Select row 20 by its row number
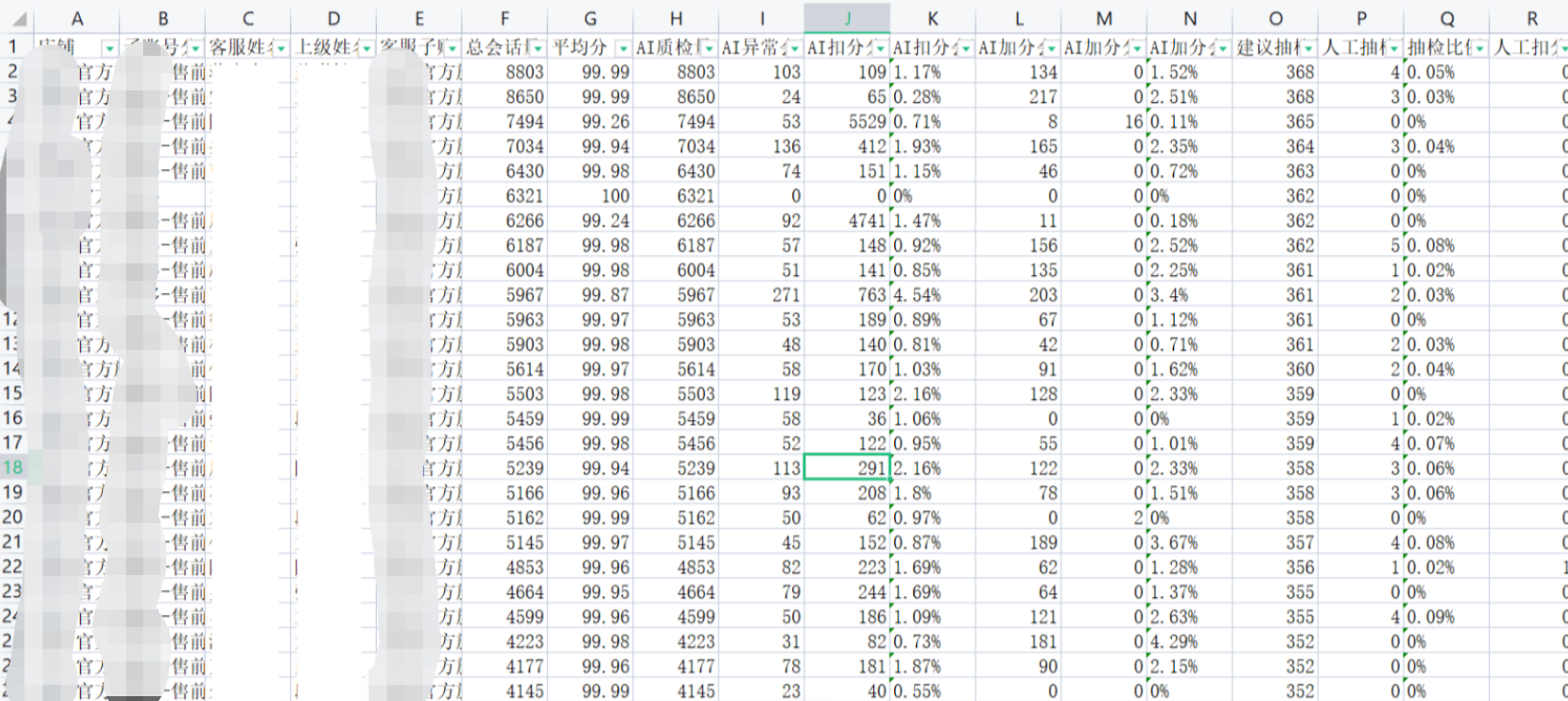 tap(13, 517)
